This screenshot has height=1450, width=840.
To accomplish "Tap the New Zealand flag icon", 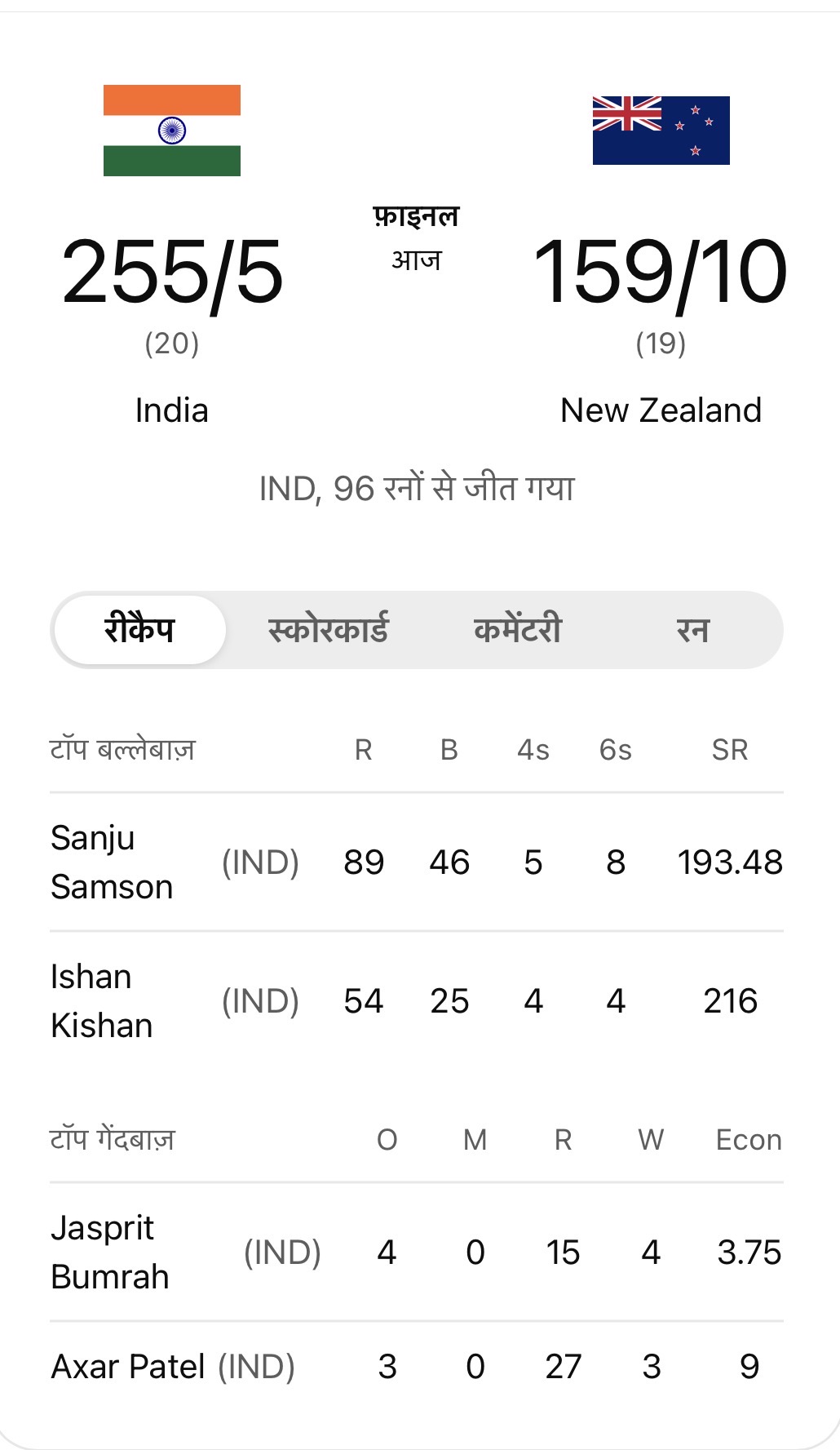I will coord(661,131).
